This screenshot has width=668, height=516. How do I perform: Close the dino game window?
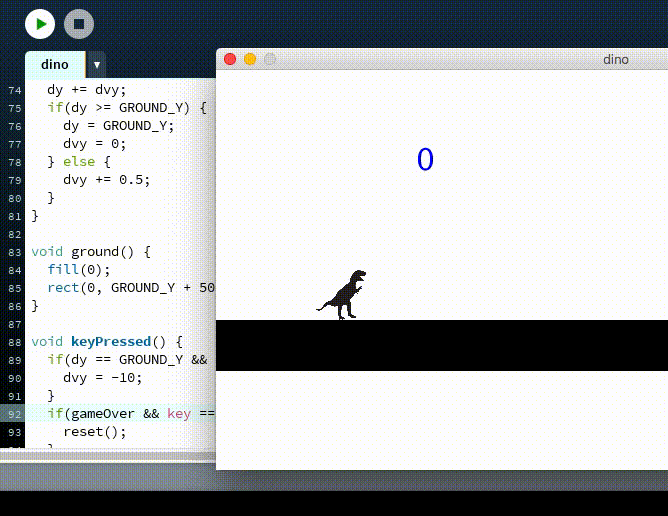pyautogui.click(x=230, y=59)
